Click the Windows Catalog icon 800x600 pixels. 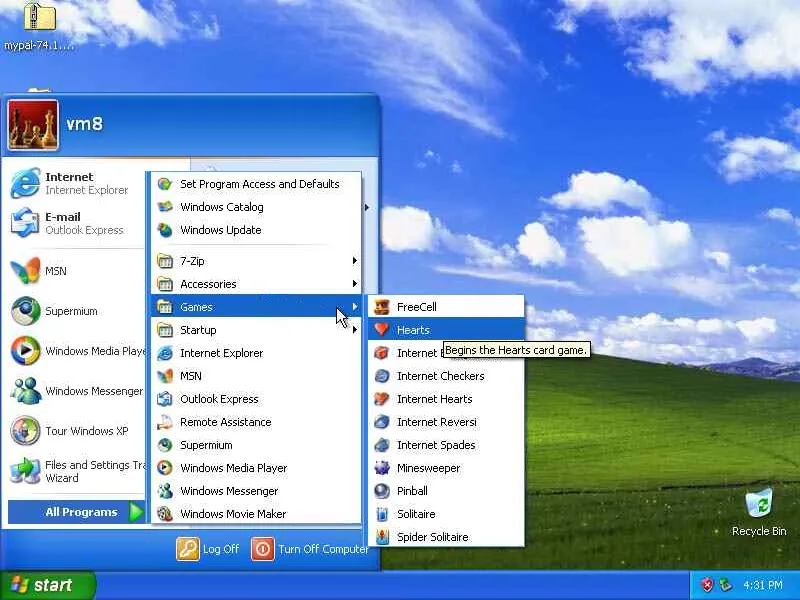164,207
